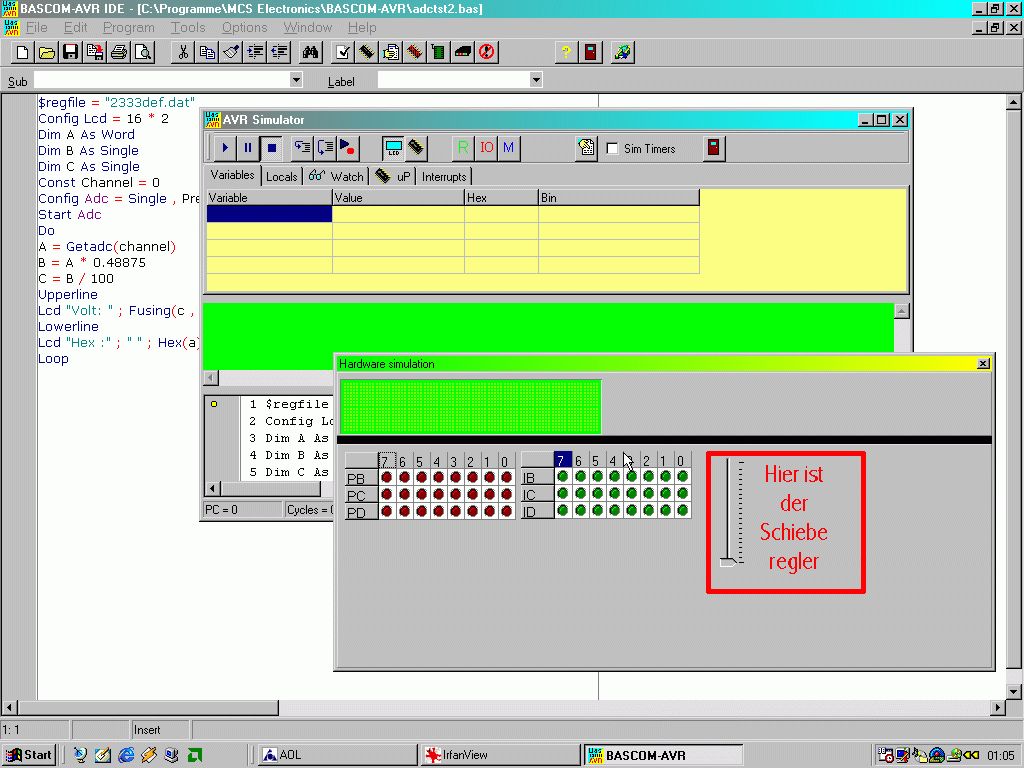Click the run-to-breakpoint simulator icon
The width and height of the screenshot is (1024, 768).
click(347, 148)
